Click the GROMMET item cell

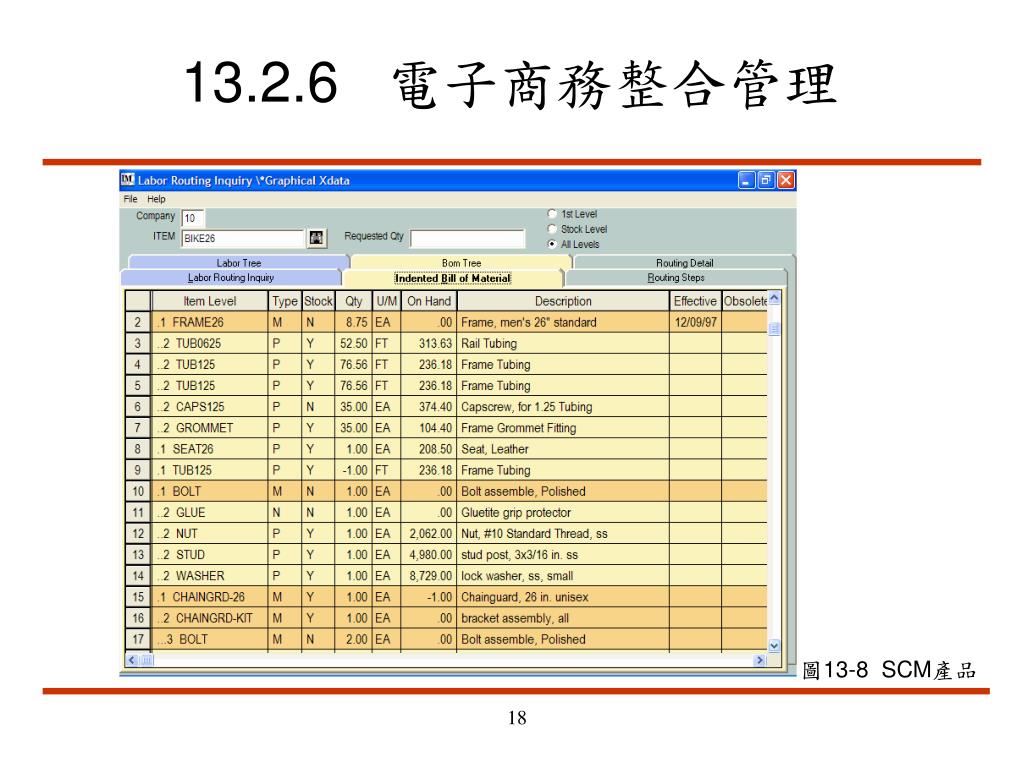pos(210,428)
